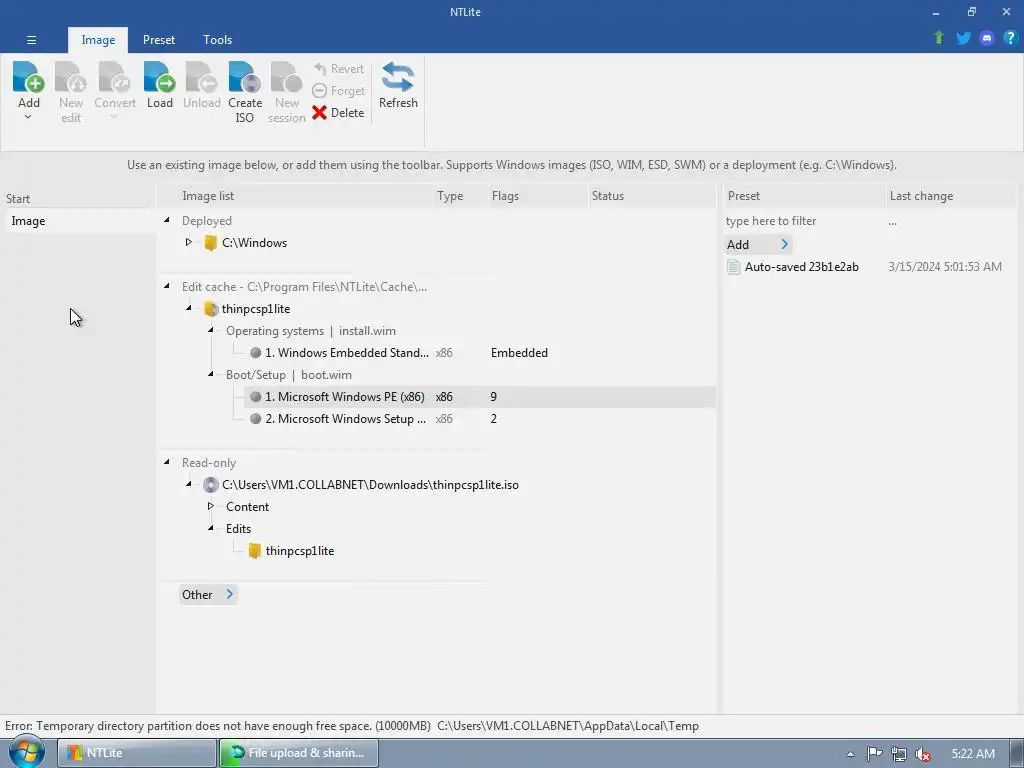This screenshot has width=1024, height=768.
Task: Click the Embedded flag cell
Action: [519, 353]
